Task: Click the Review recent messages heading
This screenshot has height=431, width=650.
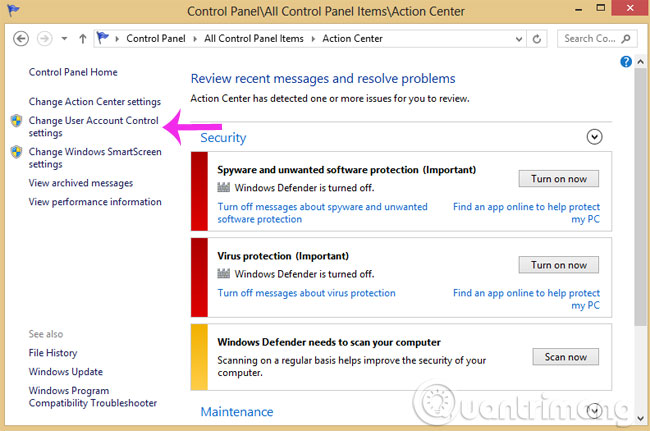Action: (323, 79)
